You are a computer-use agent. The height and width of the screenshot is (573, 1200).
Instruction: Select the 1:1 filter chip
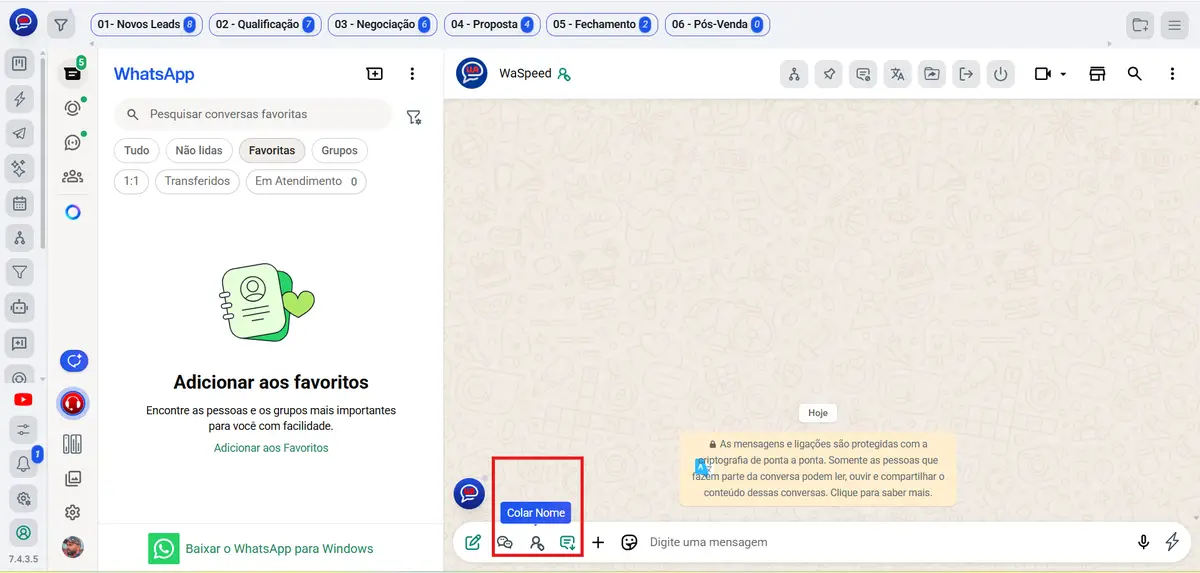(x=131, y=182)
